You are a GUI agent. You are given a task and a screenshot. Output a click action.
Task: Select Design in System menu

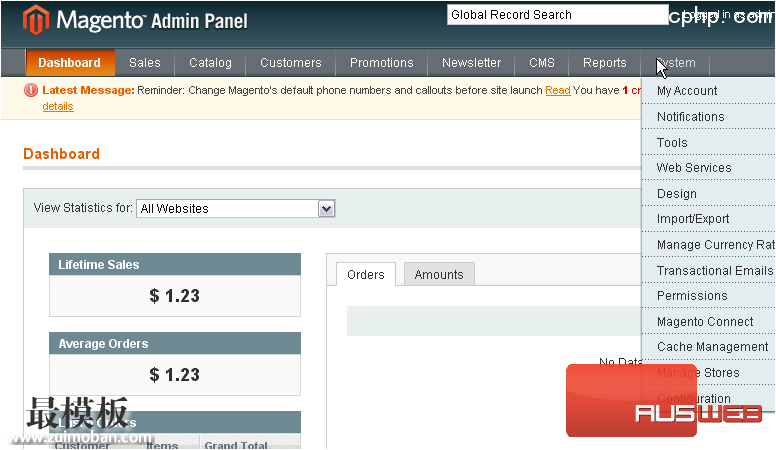click(709, 193)
